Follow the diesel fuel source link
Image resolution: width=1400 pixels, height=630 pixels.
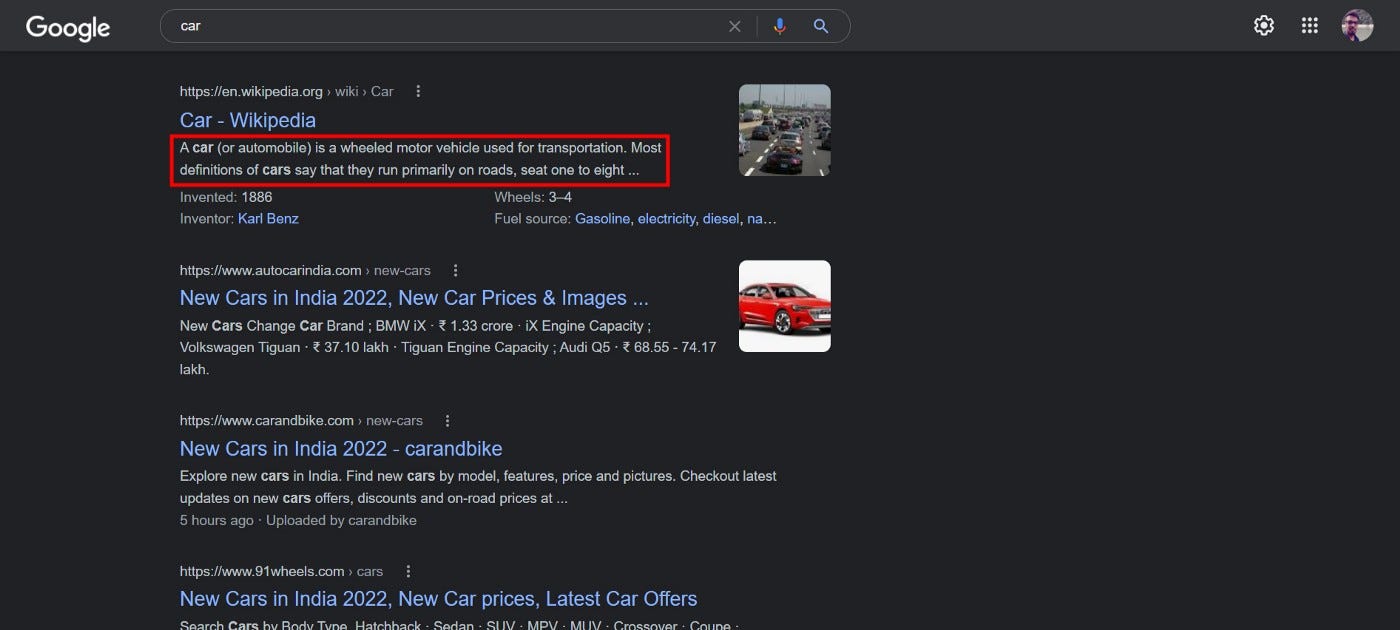point(721,218)
